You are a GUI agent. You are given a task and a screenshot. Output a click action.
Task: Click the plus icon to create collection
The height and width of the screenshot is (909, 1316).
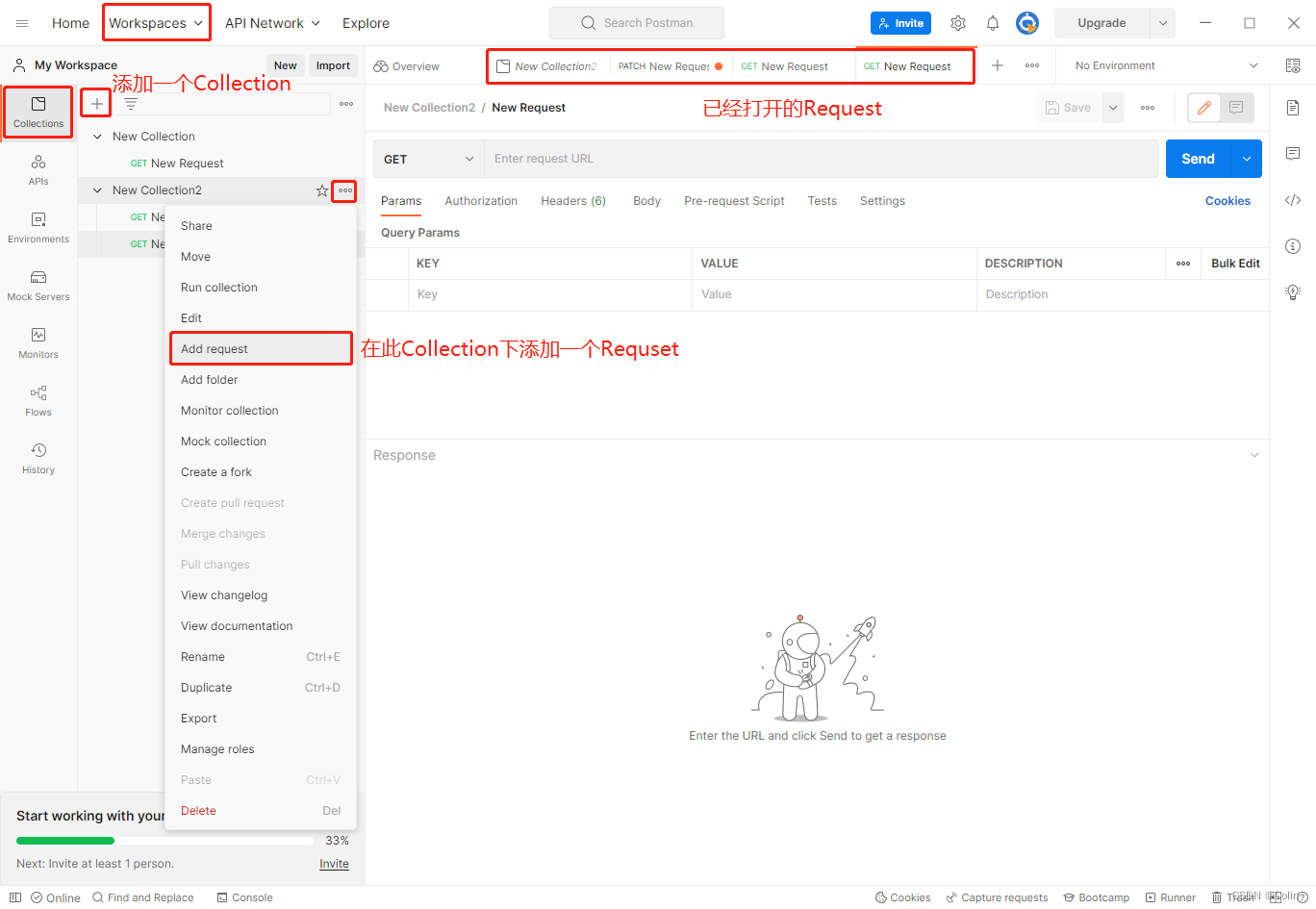point(96,104)
